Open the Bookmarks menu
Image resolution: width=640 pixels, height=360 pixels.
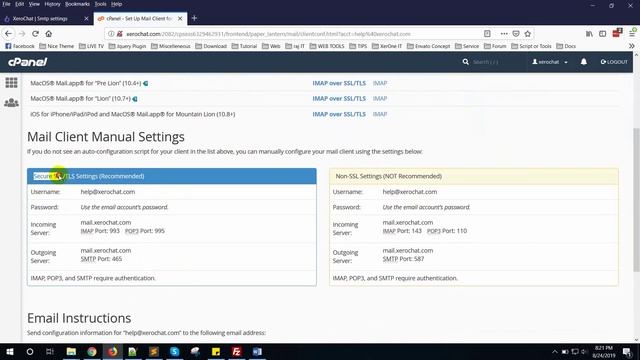[x=77, y=4]
